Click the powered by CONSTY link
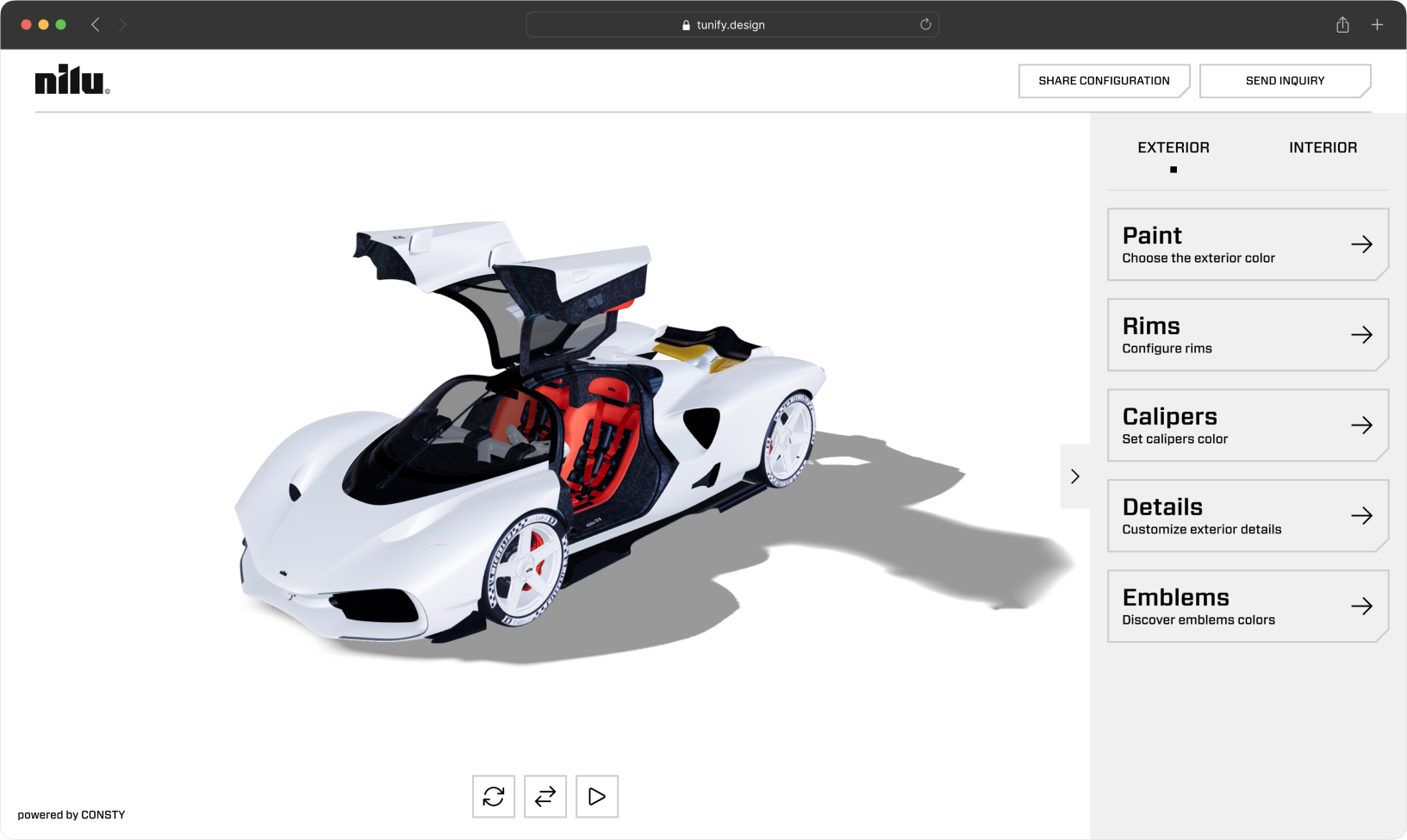Viewport: 1407px width, 840px height. (72, 815)
